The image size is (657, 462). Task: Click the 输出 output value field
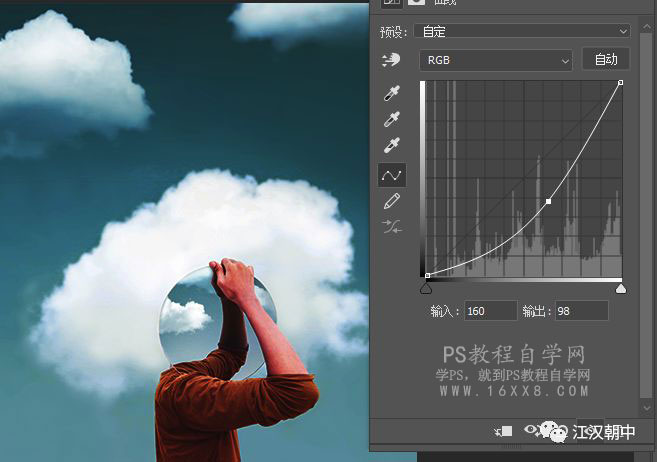pos(581,311)
